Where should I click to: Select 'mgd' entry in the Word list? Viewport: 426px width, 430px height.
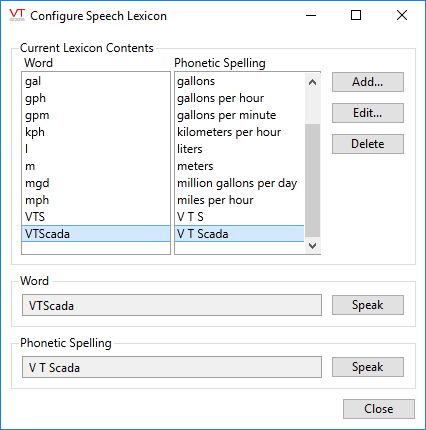coord(96,183)
